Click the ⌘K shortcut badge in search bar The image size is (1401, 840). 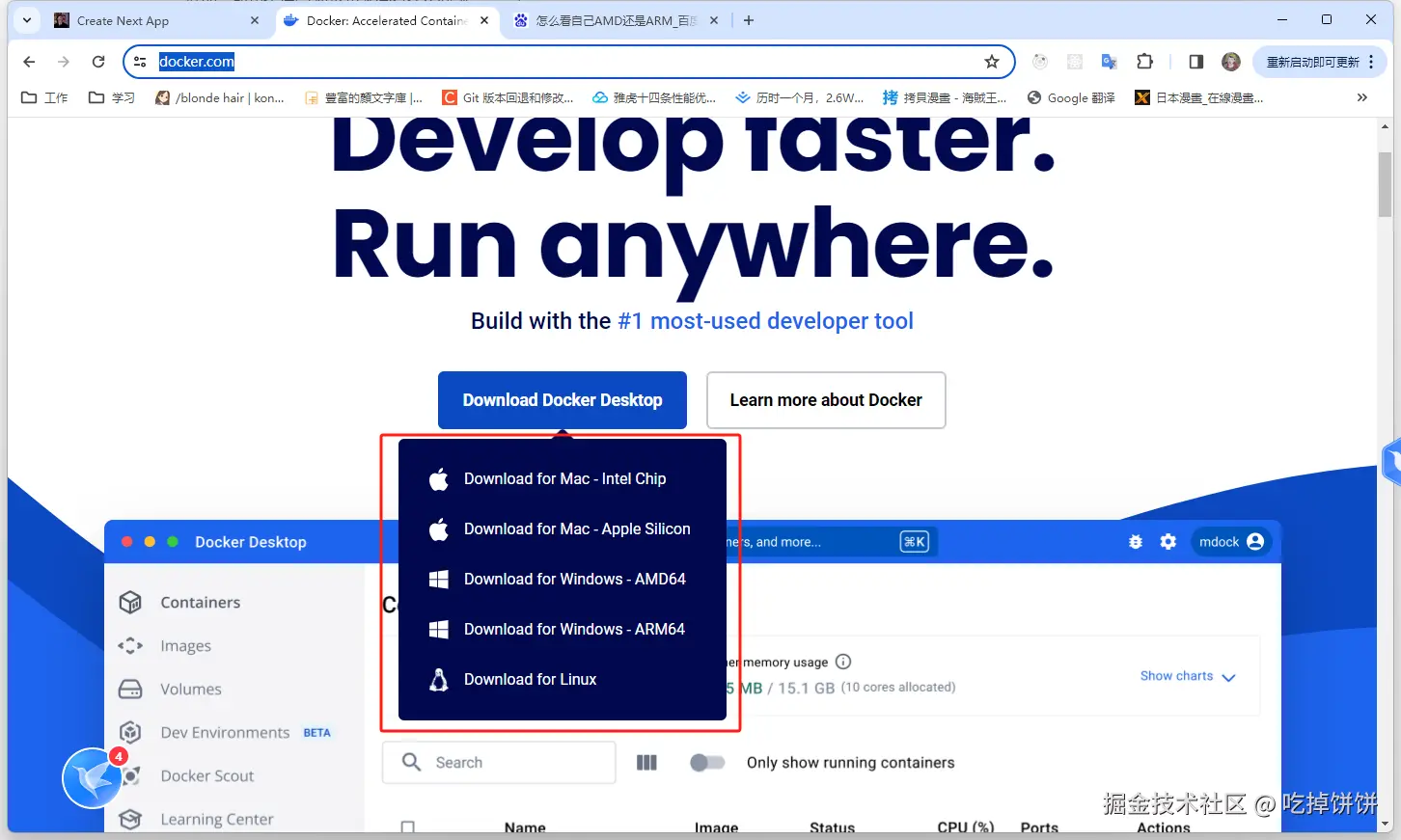[x=914, y=542]
